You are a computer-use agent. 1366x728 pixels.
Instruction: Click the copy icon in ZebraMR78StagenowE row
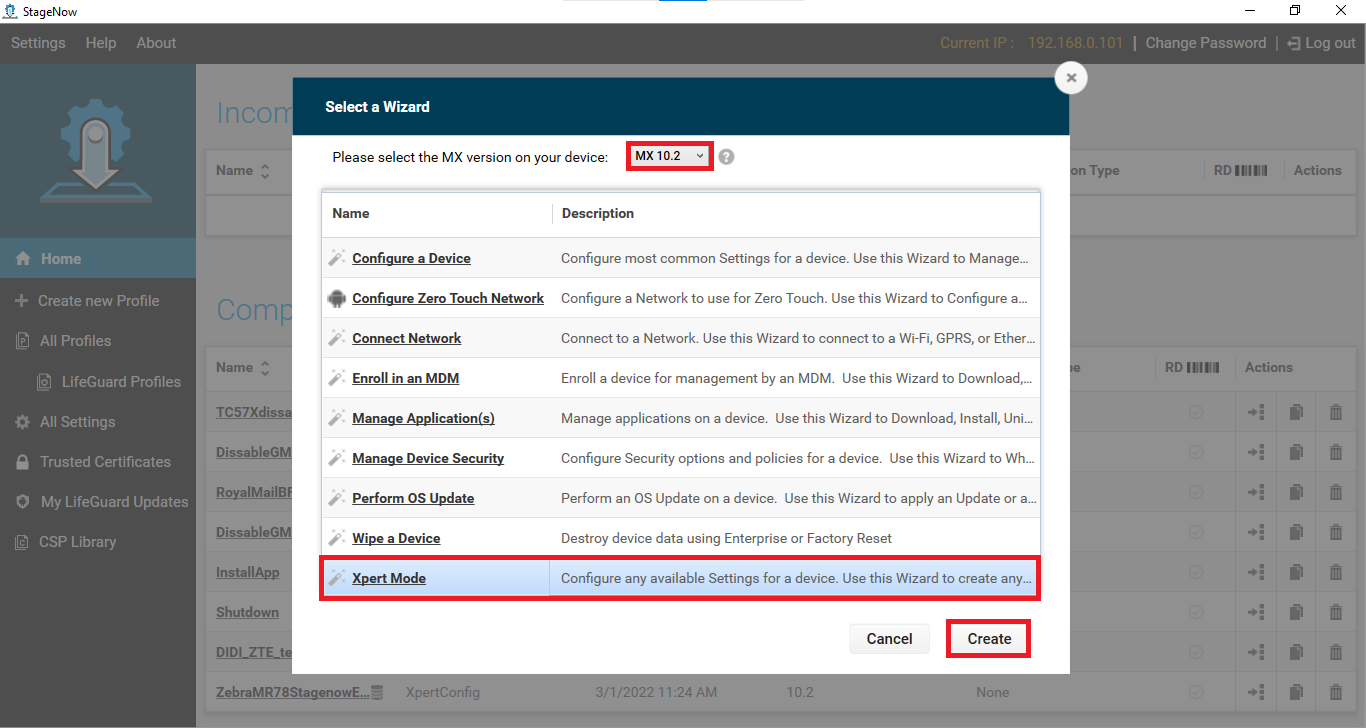pyautogui.click(x=1296, y=692)
